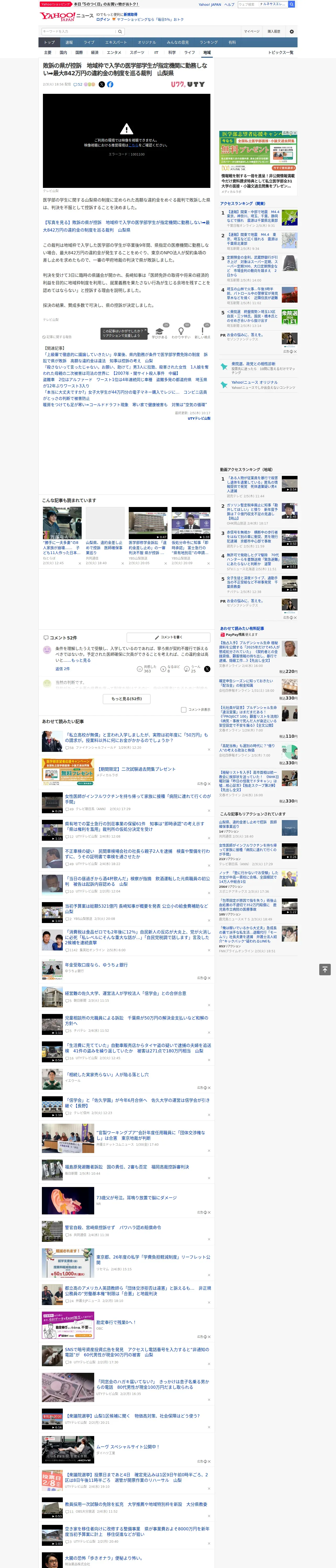
Task: Share article on X via header icon
Action: click(102, 85)
